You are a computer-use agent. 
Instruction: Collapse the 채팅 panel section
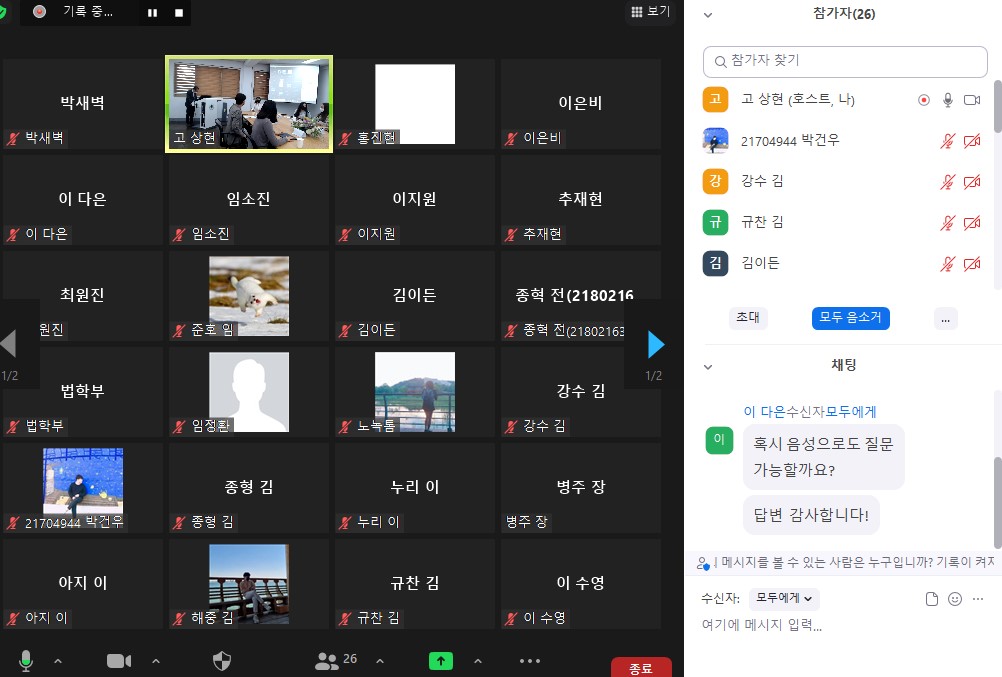coord(709,367)
